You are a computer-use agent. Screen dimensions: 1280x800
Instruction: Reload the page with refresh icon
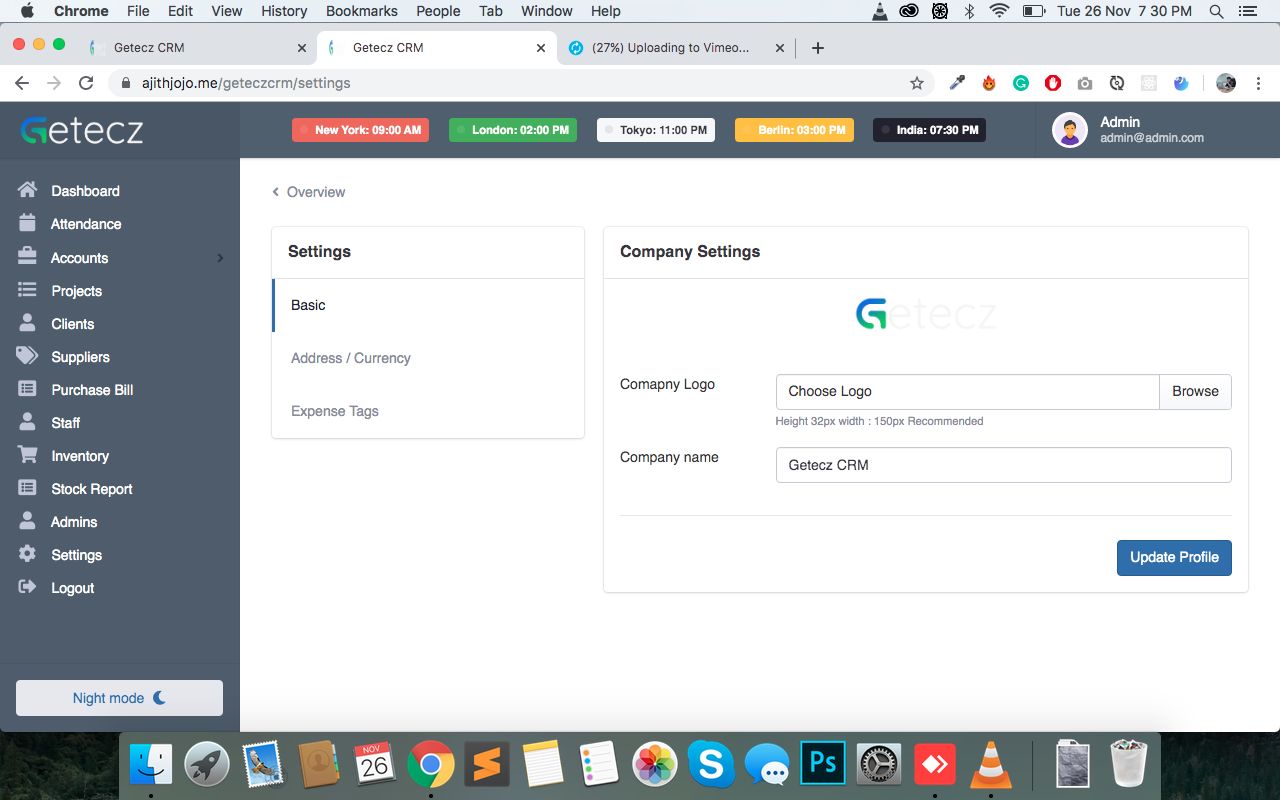click(86, 83)
